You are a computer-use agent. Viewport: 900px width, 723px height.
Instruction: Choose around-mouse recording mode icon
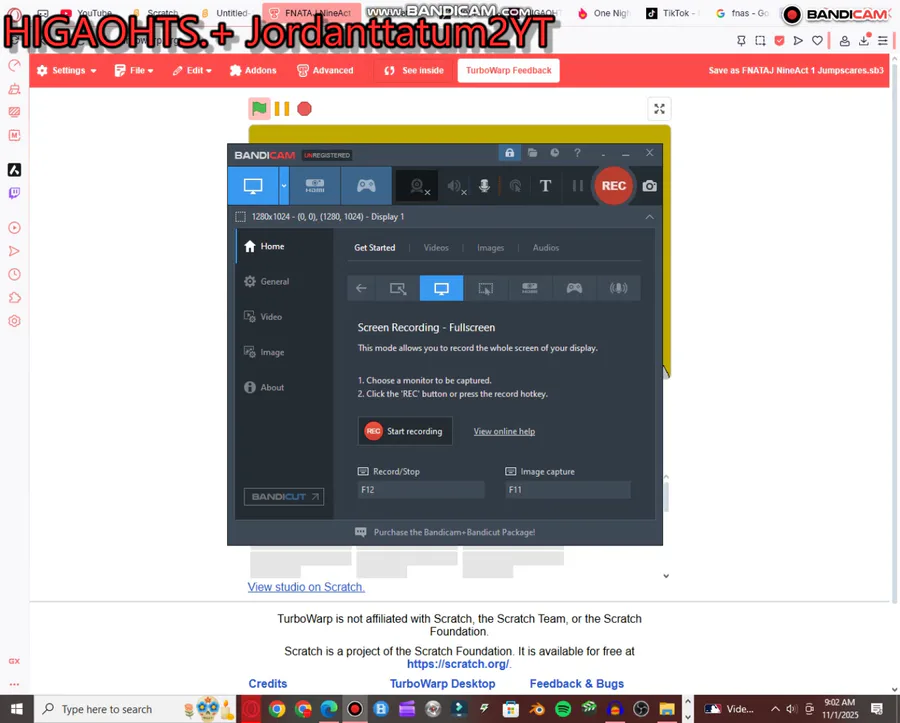486,288
